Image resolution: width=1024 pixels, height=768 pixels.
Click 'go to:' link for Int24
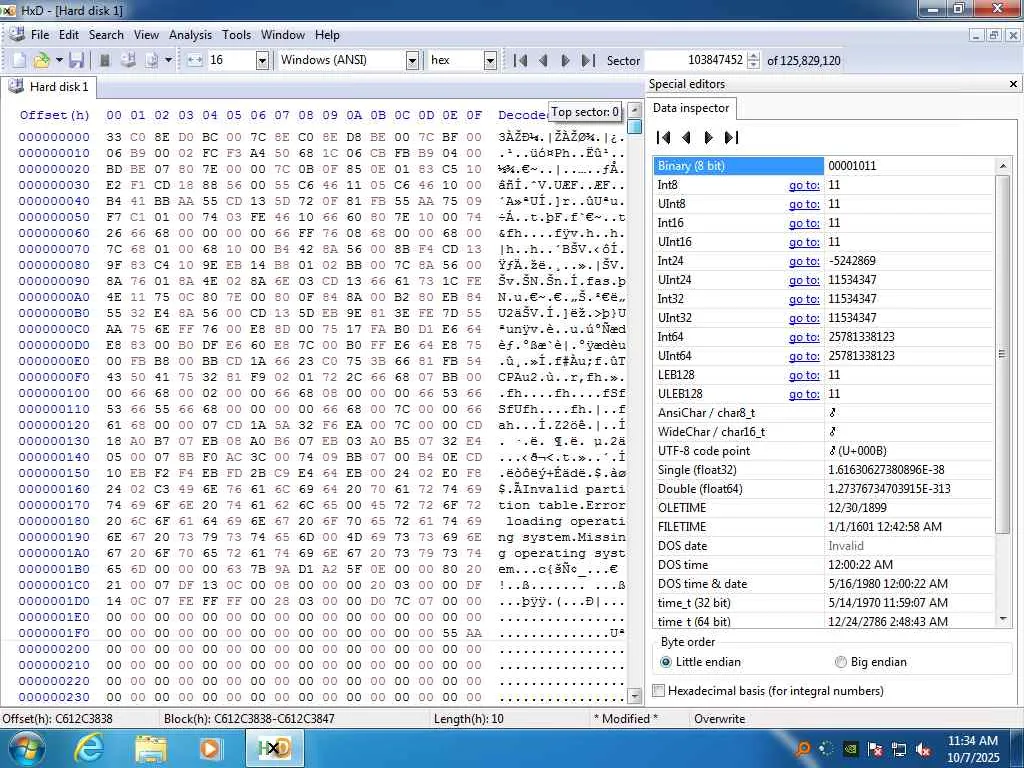pyautogui.click(x=804, y=261)
